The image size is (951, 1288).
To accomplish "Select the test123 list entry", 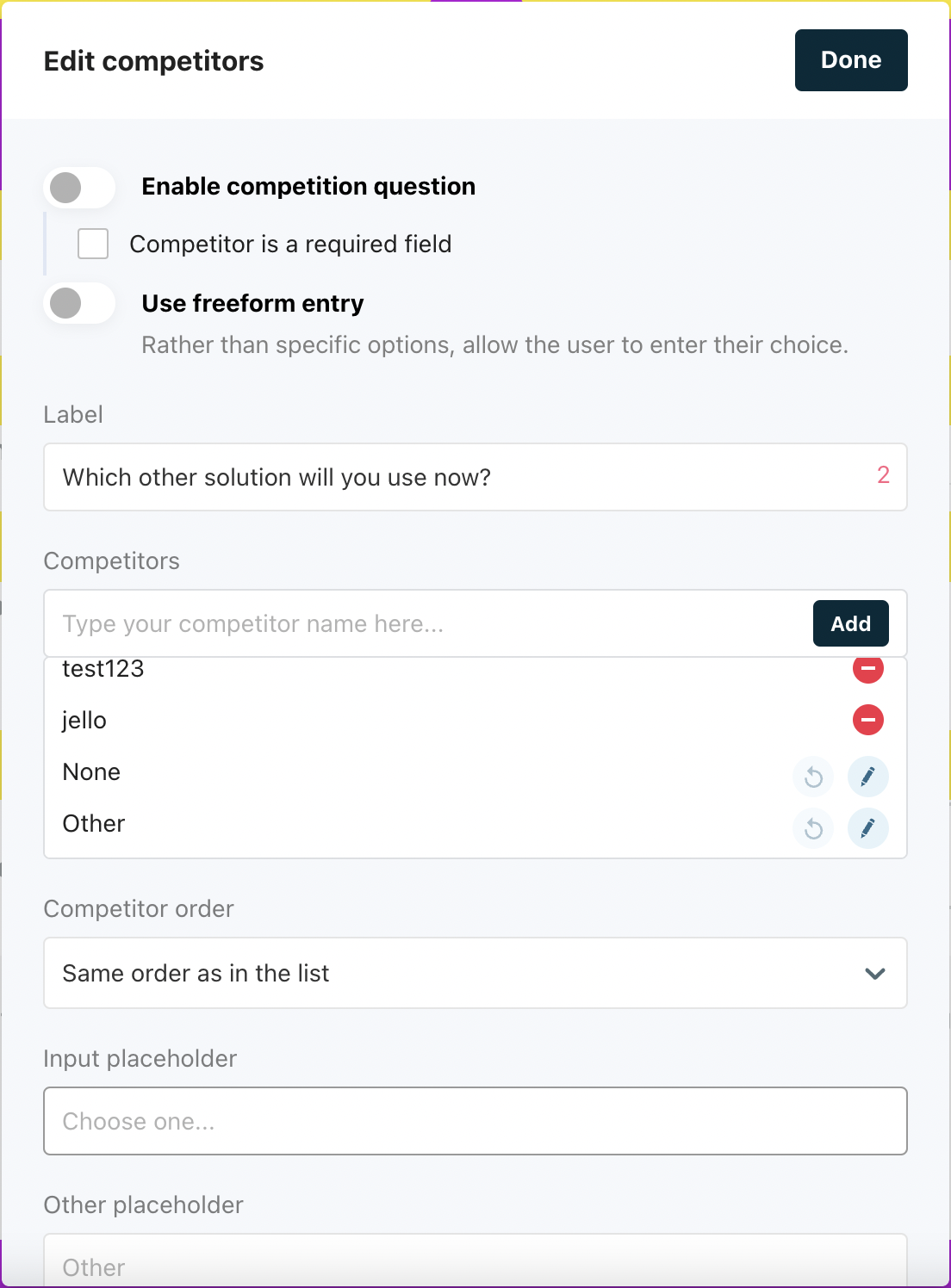I will tap(103, 670).
